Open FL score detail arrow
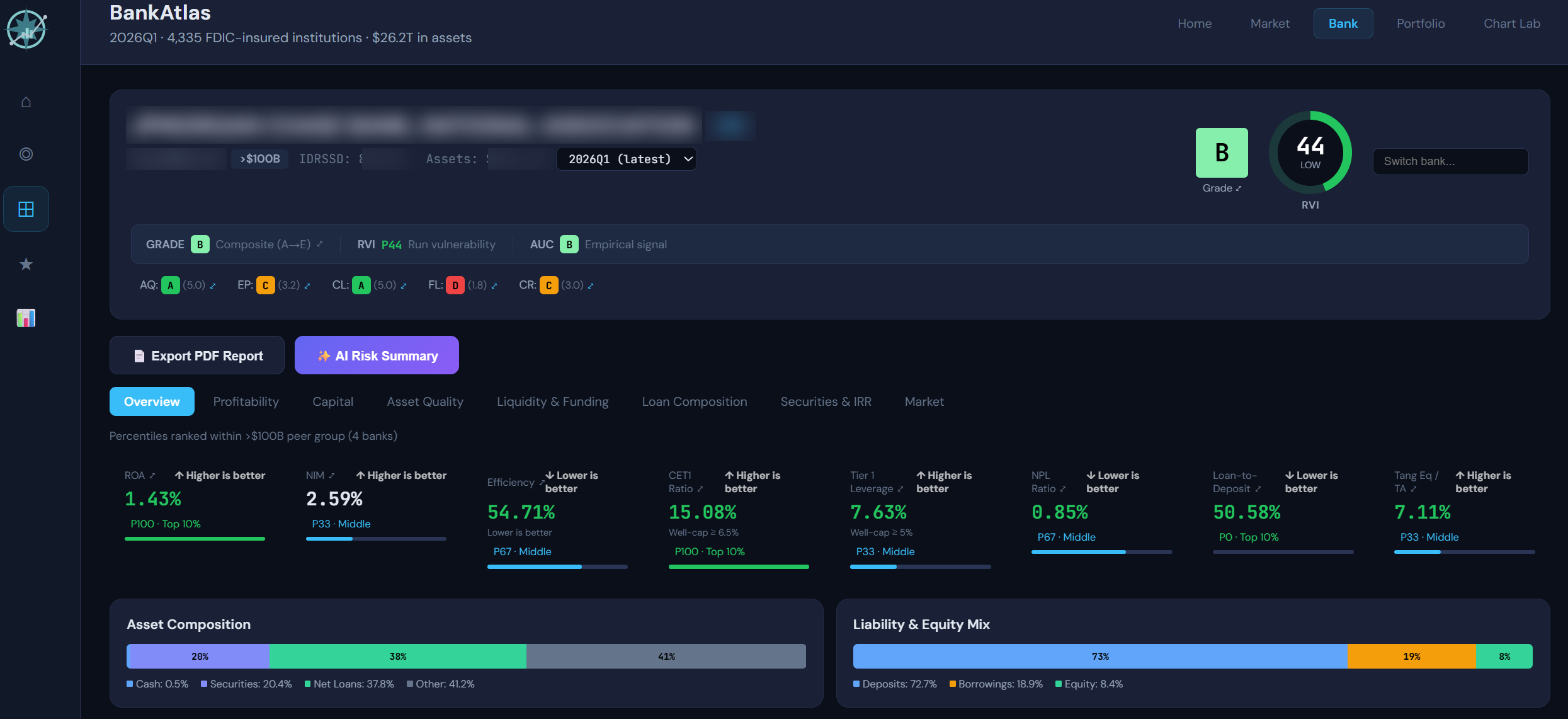This screenshot has height=719, width=1568. click(x=494, y=286)
